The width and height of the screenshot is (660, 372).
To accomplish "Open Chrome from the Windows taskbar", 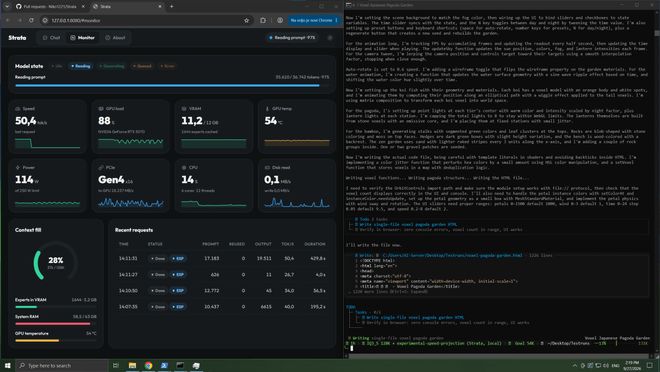I will pyautogui.click(x=148, y=365).
